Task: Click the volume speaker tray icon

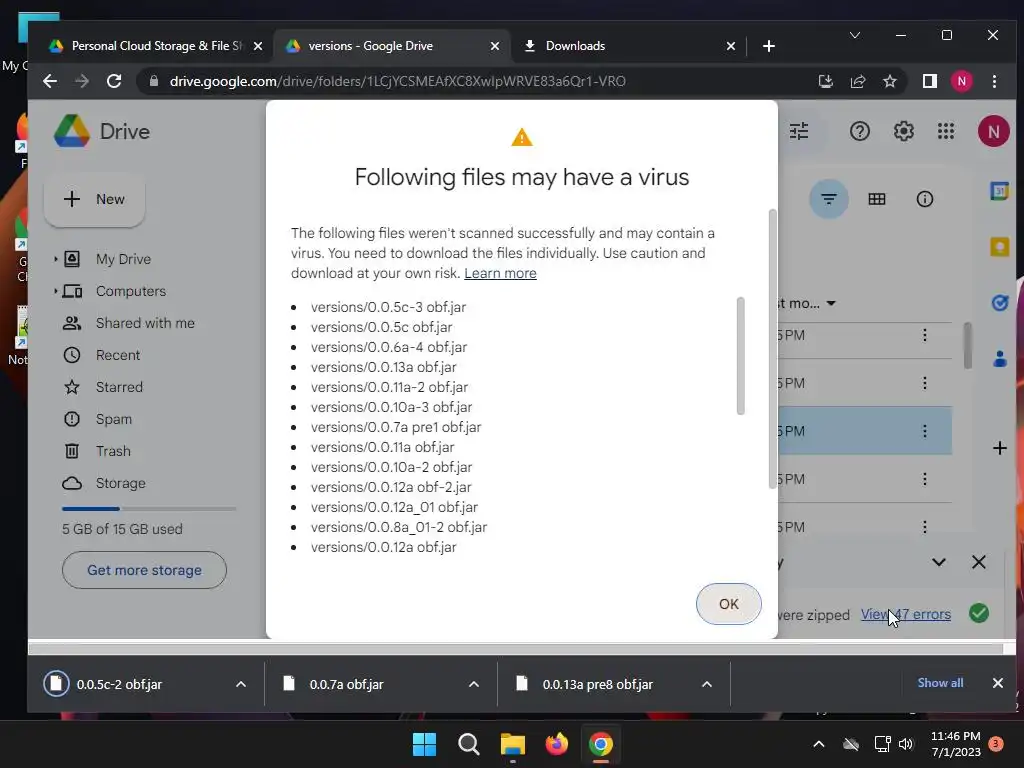Action: click(906, 744)
